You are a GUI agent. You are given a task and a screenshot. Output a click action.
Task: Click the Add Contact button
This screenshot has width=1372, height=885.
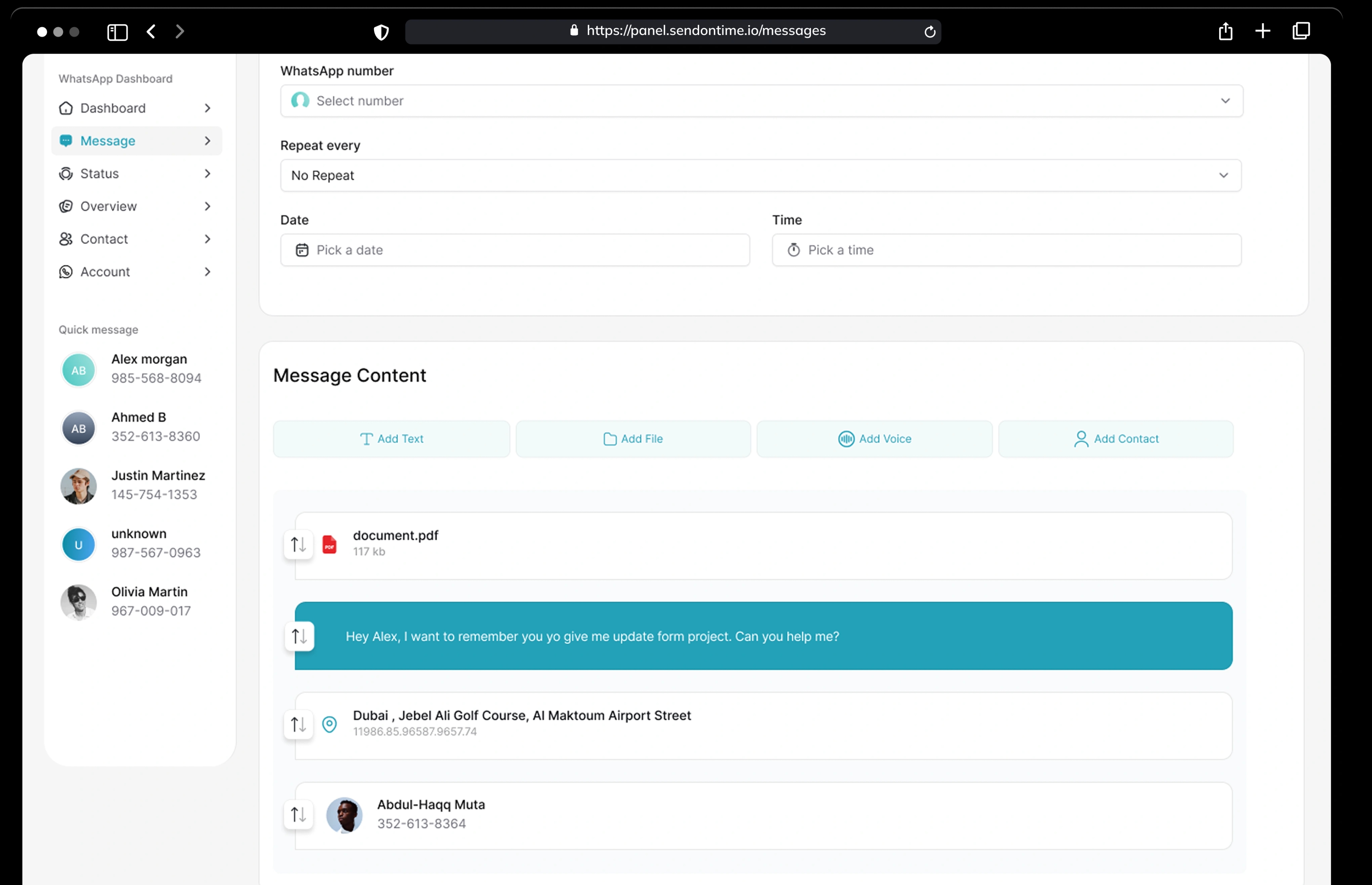[x=1115, y=439]
